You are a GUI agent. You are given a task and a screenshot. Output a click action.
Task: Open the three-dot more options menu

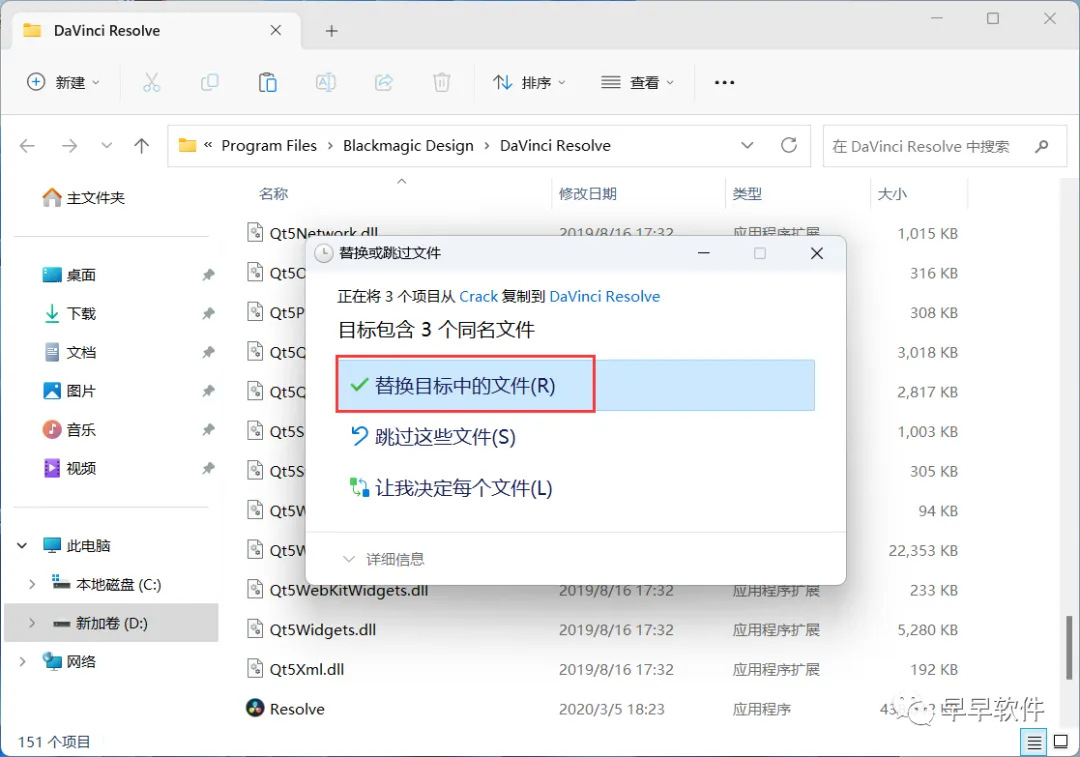[x=724, y=83]
